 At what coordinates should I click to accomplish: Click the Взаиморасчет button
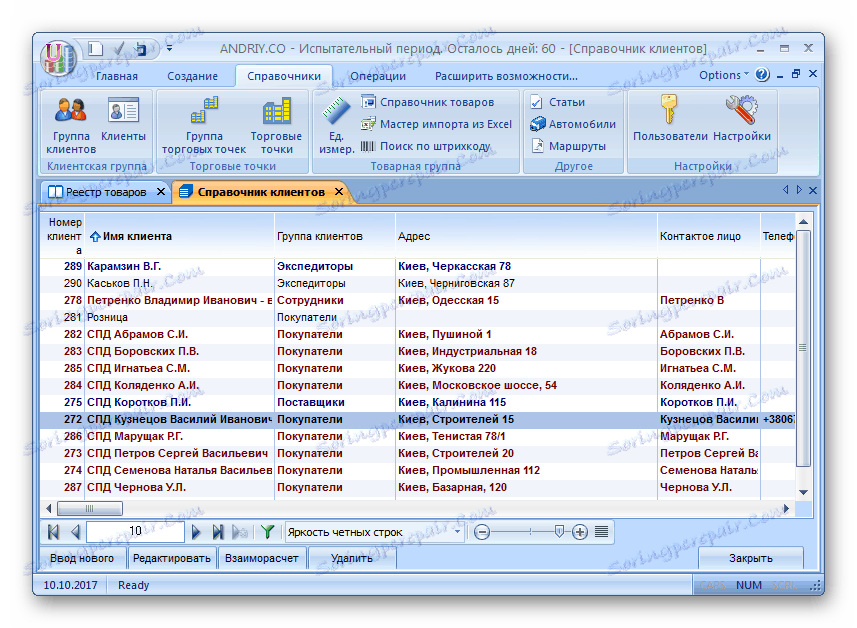[262, 558]
